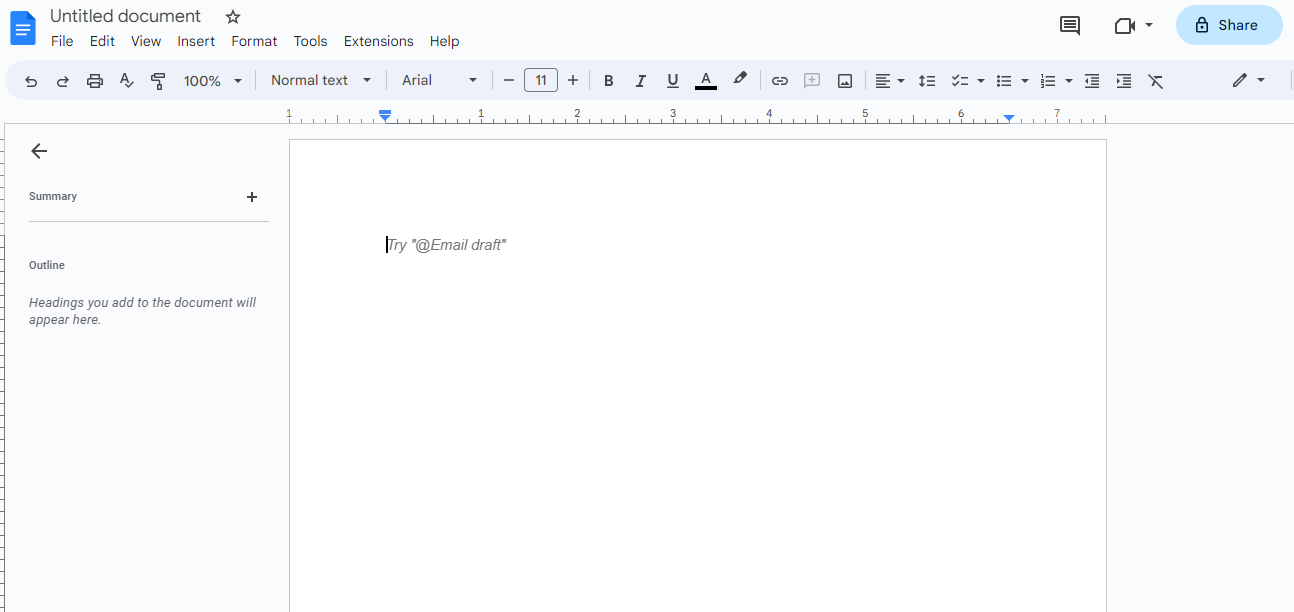Decrease font size with minus
This screenshot has width=1294, height=612.
point(509,81)
